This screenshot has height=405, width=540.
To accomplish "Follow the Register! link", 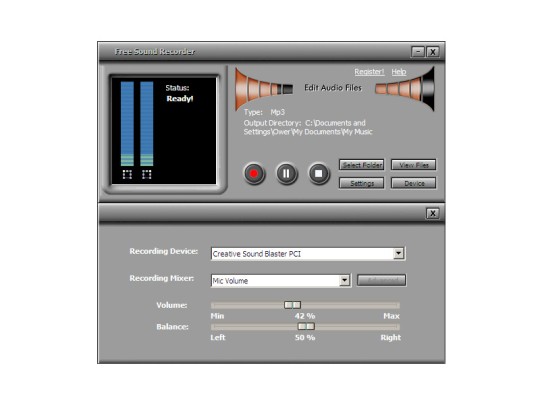I will coord(369,72).
